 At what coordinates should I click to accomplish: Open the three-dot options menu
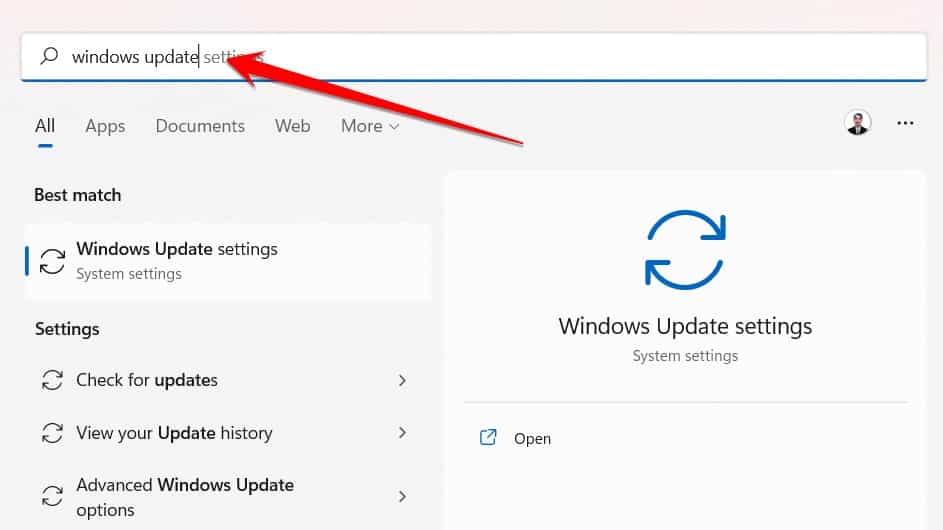coord(905,123)
